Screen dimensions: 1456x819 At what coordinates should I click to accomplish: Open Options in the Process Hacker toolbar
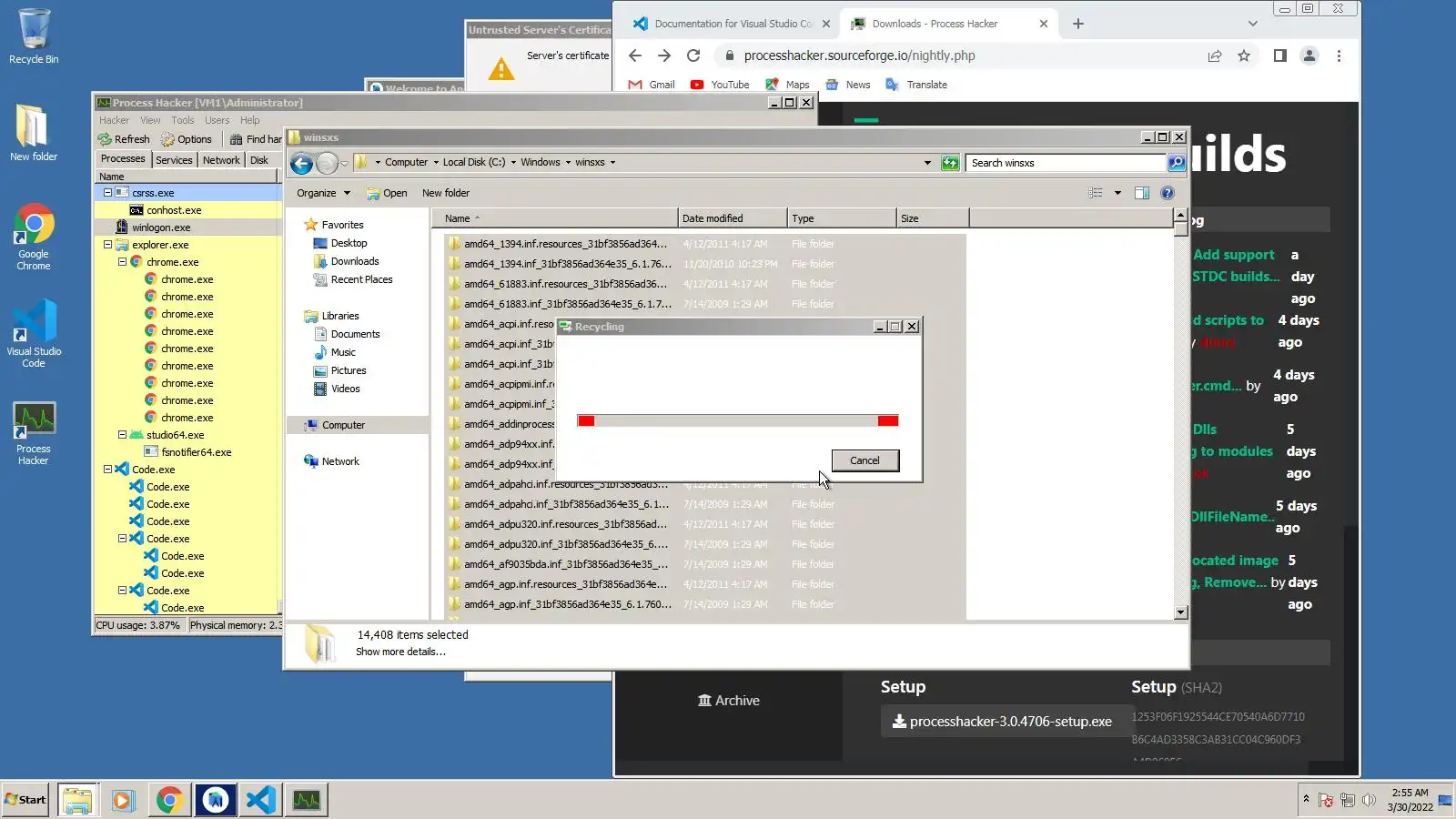point(187,139)
